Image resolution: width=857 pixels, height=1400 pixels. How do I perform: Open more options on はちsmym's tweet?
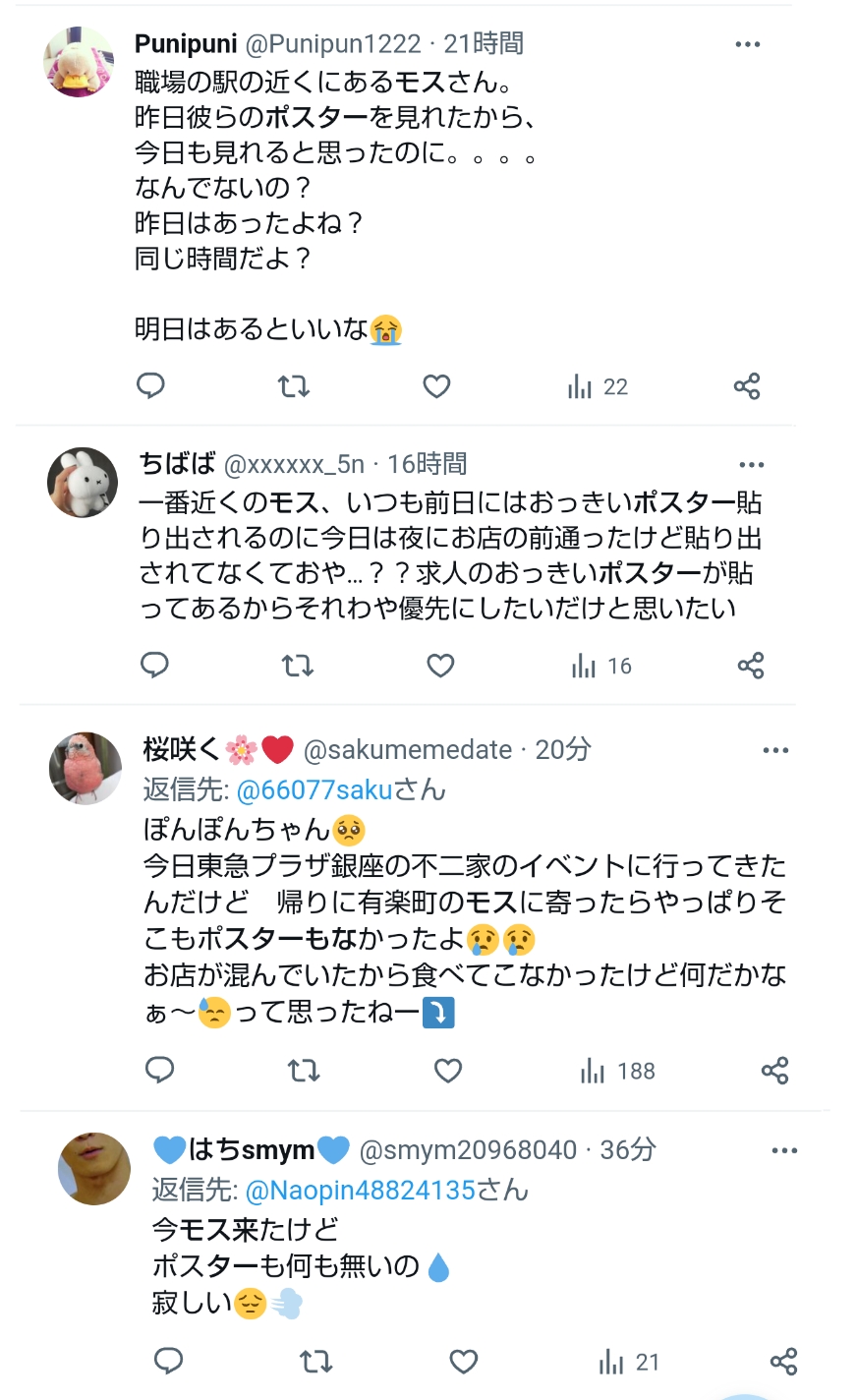[x=784, y=1150]
